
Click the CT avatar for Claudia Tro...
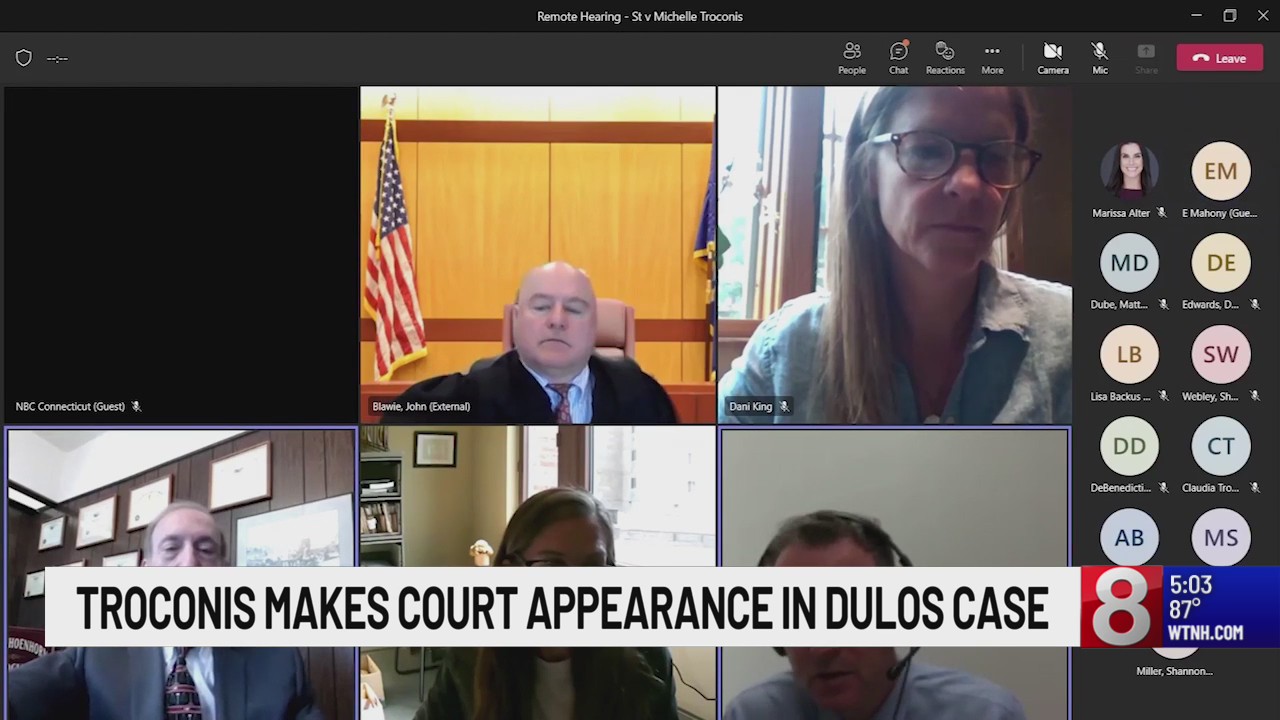coord(1220,446)
